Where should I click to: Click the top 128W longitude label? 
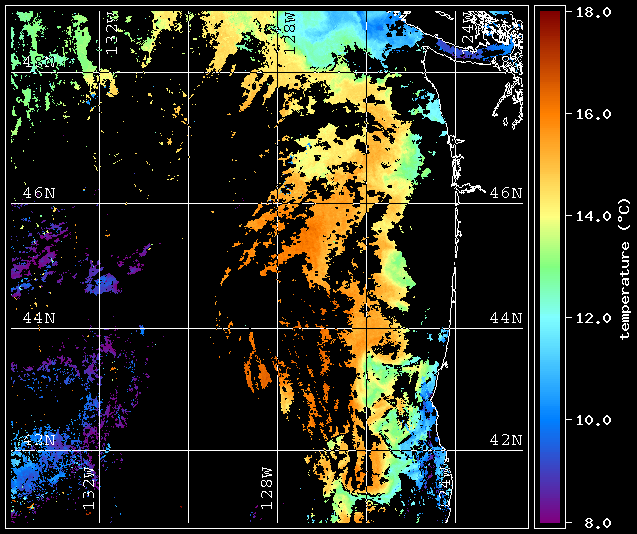coord(290,33)
